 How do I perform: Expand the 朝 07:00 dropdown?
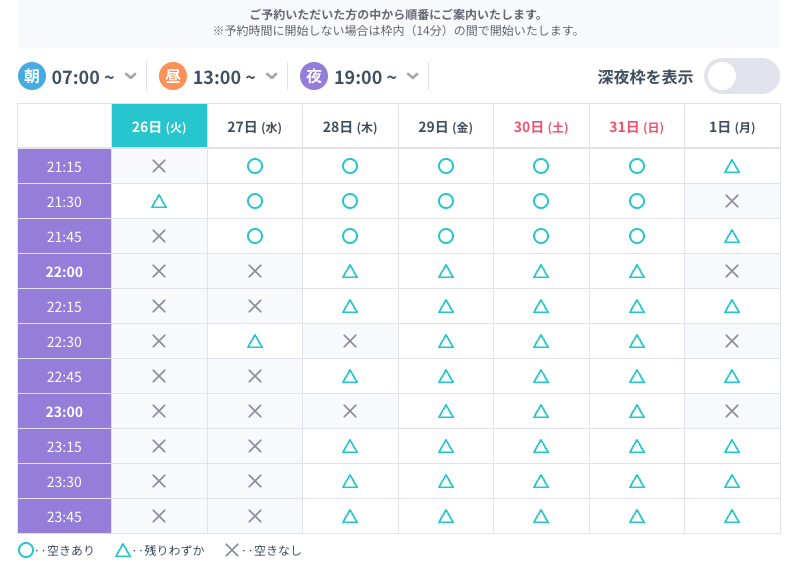[131, 77]
